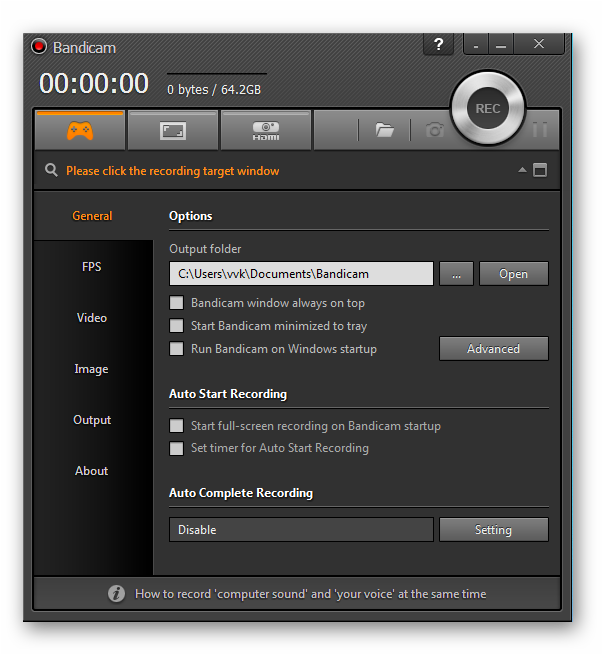Viewport: 602px width, 654px height.
Task: Switch to the FPS tab
Action: click(91, 267)
